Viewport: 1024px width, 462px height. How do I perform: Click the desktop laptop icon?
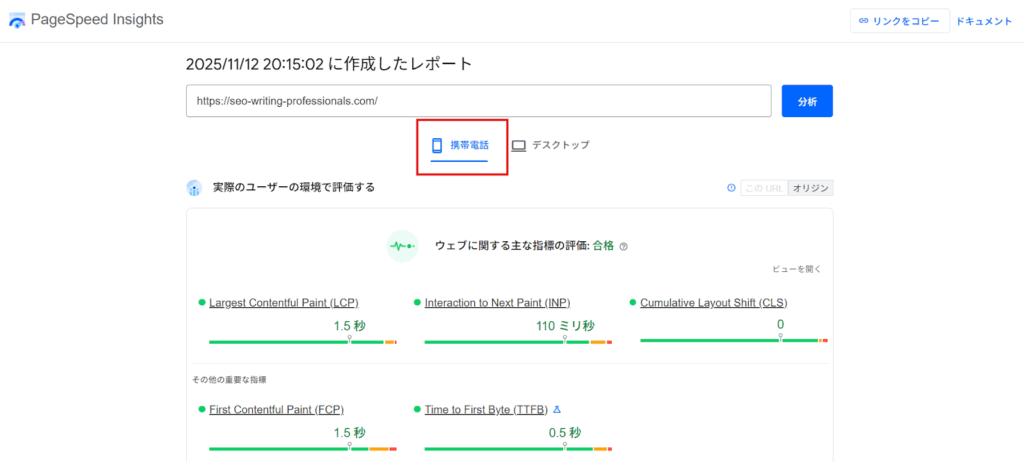pyautogui.click(x=519, y=146)
